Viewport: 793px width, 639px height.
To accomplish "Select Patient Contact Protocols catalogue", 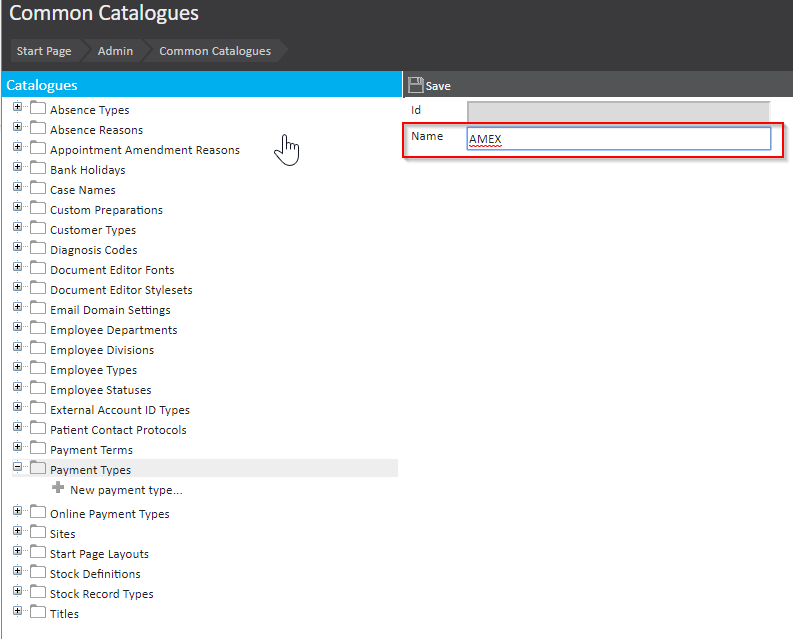I will point(118,430).
